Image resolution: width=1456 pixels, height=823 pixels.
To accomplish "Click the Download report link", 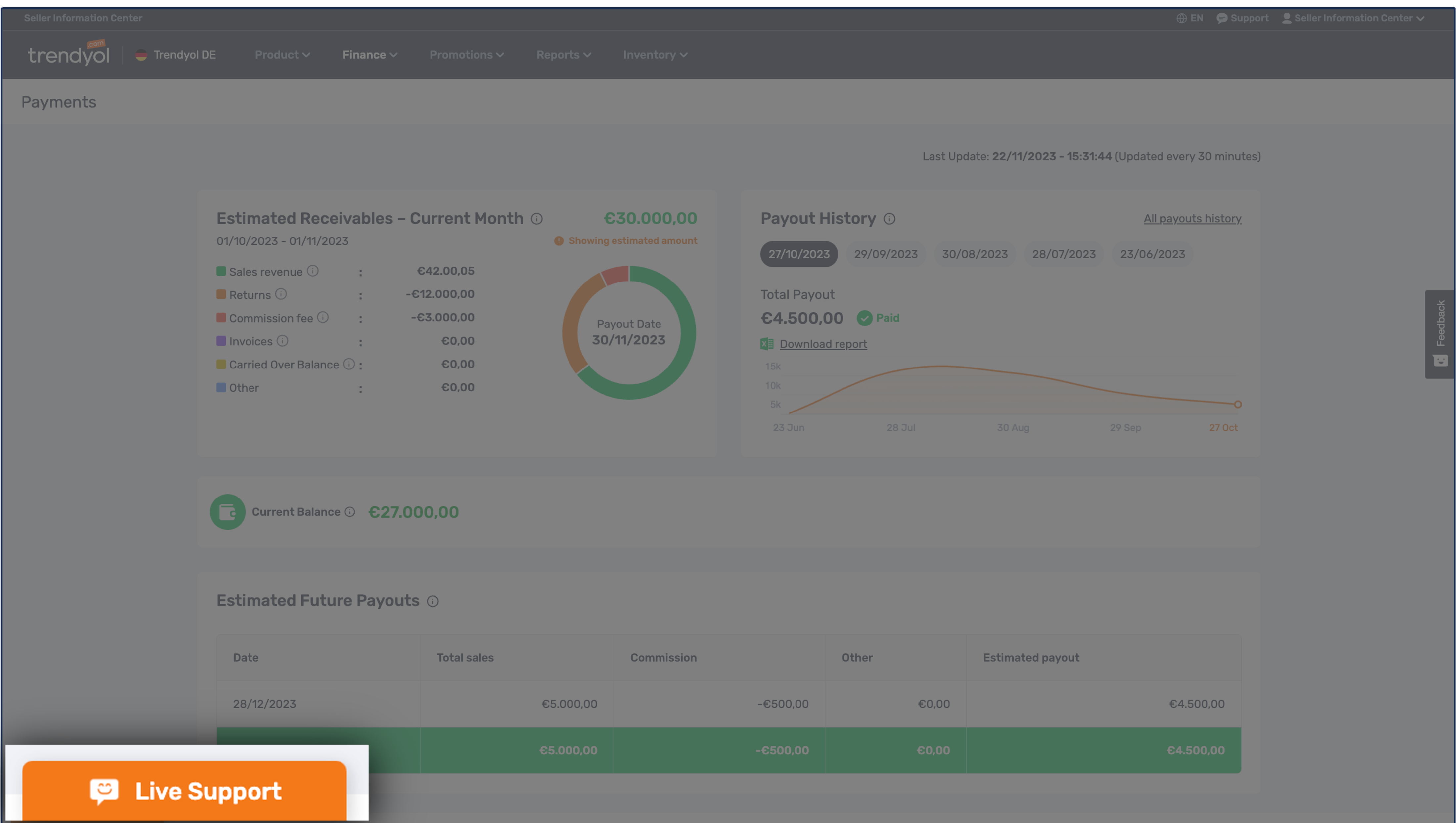I will 823,344.
